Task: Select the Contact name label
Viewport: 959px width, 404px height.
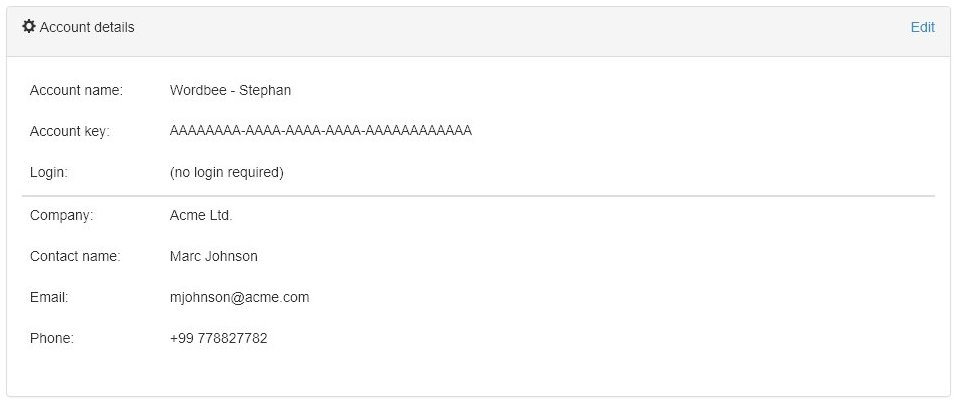Action: tap(75, 256)
